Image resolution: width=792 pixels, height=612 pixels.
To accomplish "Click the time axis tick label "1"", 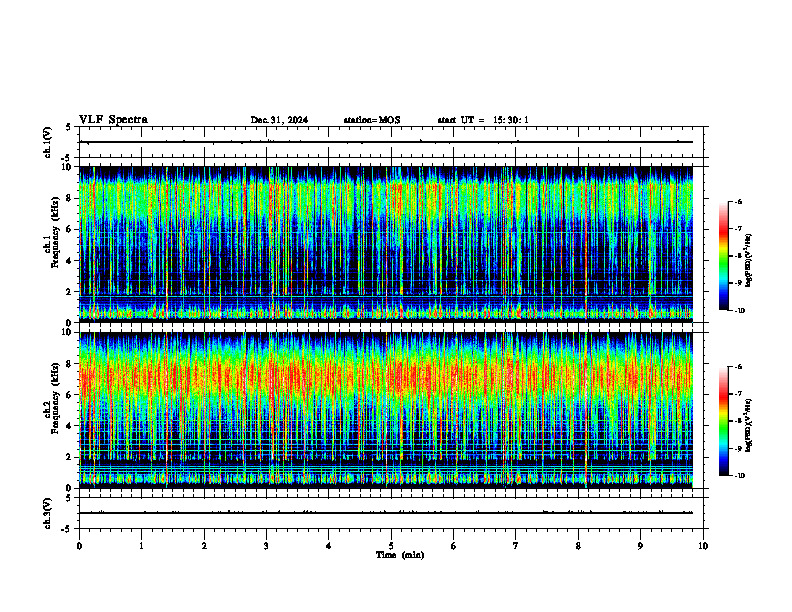I will coord(141,546).
